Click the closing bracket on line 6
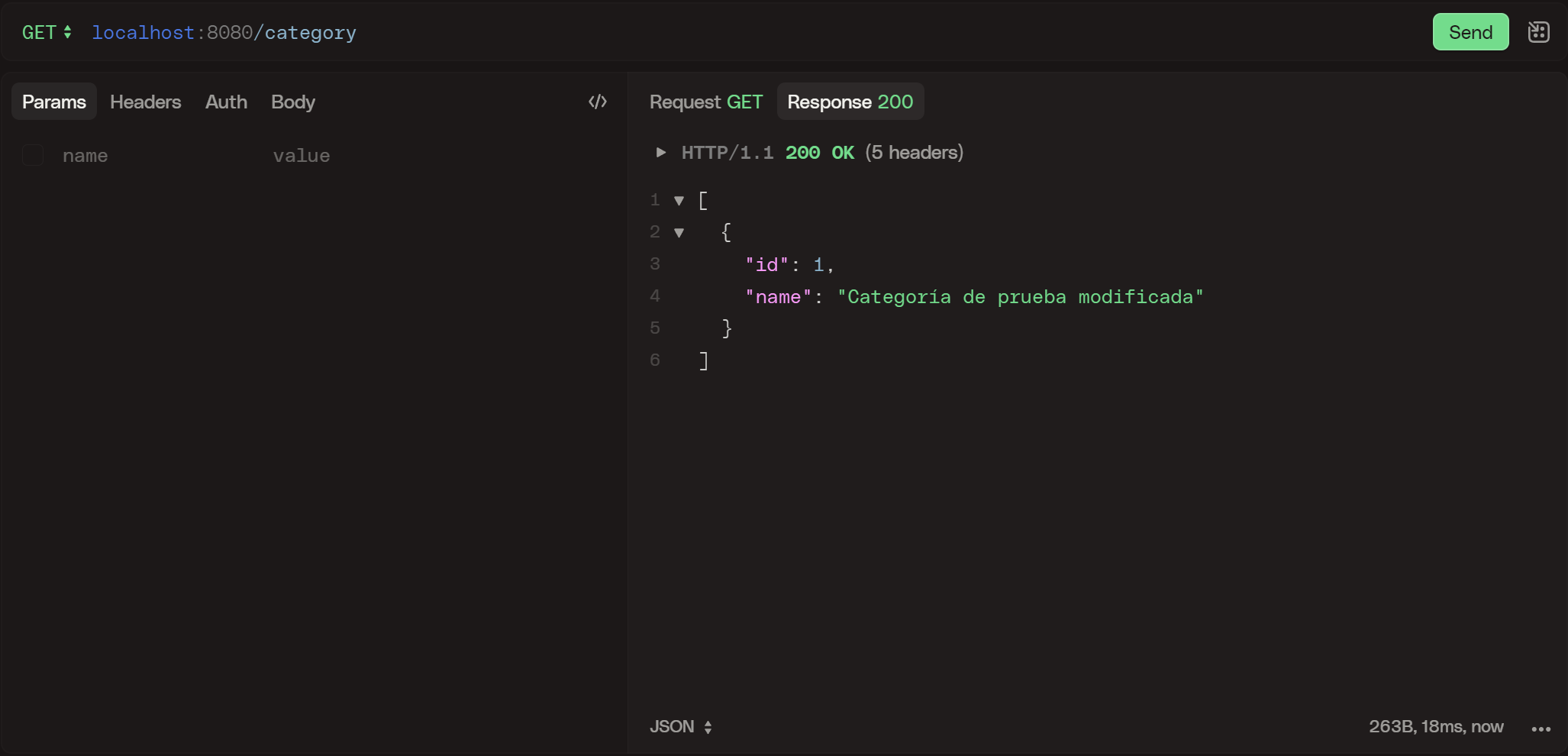This screenshot has height=756, width=1568. [x=703, y=361]
